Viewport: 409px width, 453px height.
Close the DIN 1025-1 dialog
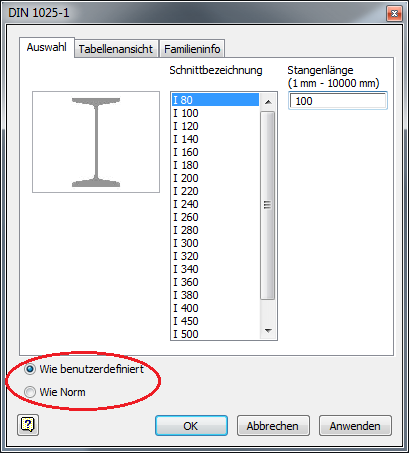394,13
